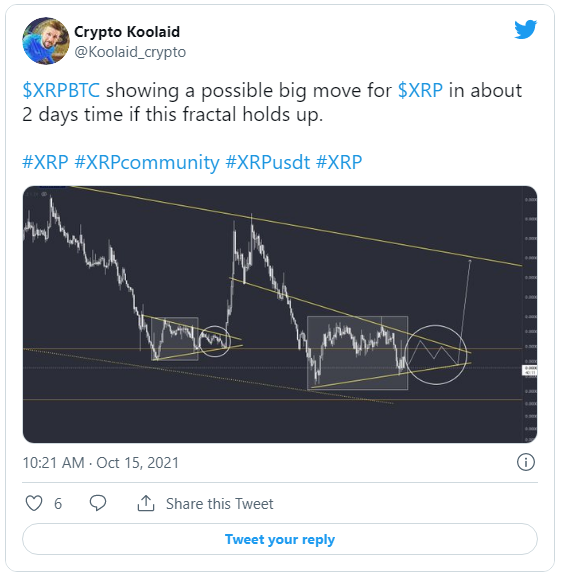
Task: Open replies with the speech bubble icon
Action: pyautogui.click(x=98, y=503)
